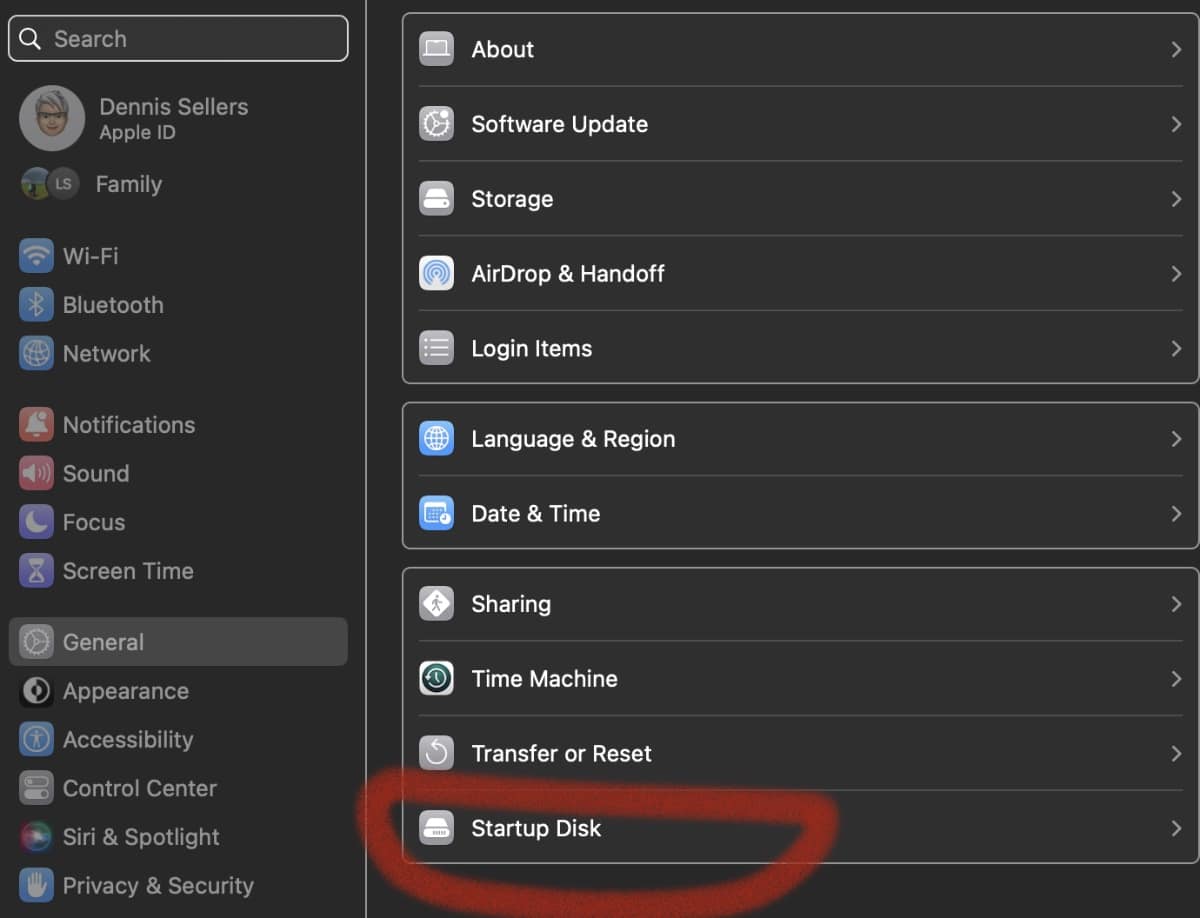Expand the Storage row chevron
This screenshot has height=918, width=1200.
click(1176, 199)
